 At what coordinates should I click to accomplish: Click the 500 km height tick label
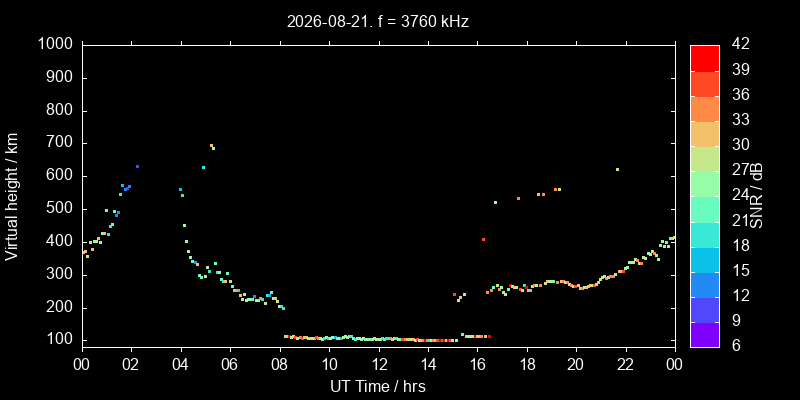click(61, 209)
